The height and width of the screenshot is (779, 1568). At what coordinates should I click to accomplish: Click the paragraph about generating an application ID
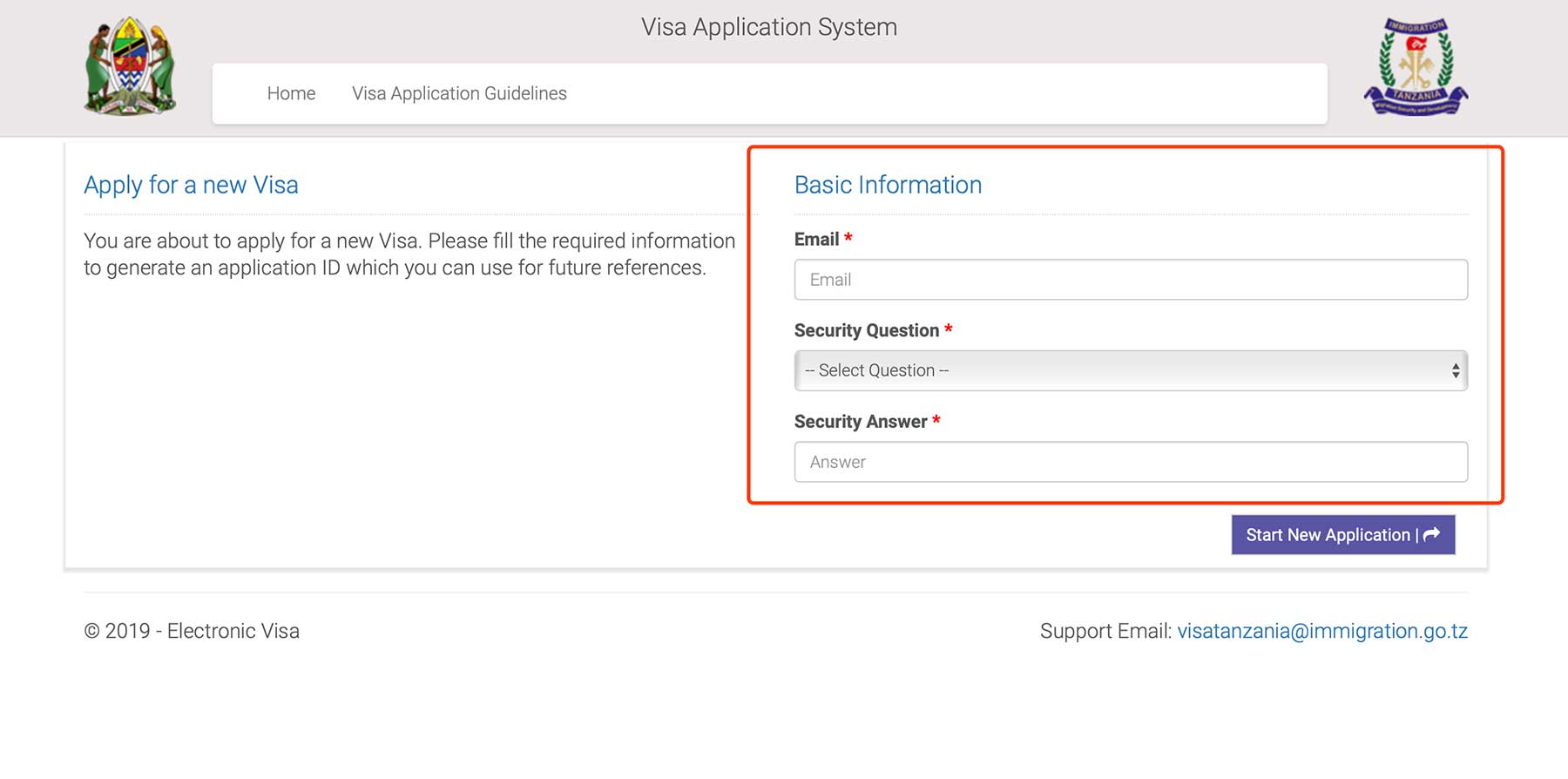pyautogui.click(x=409, y=254)
